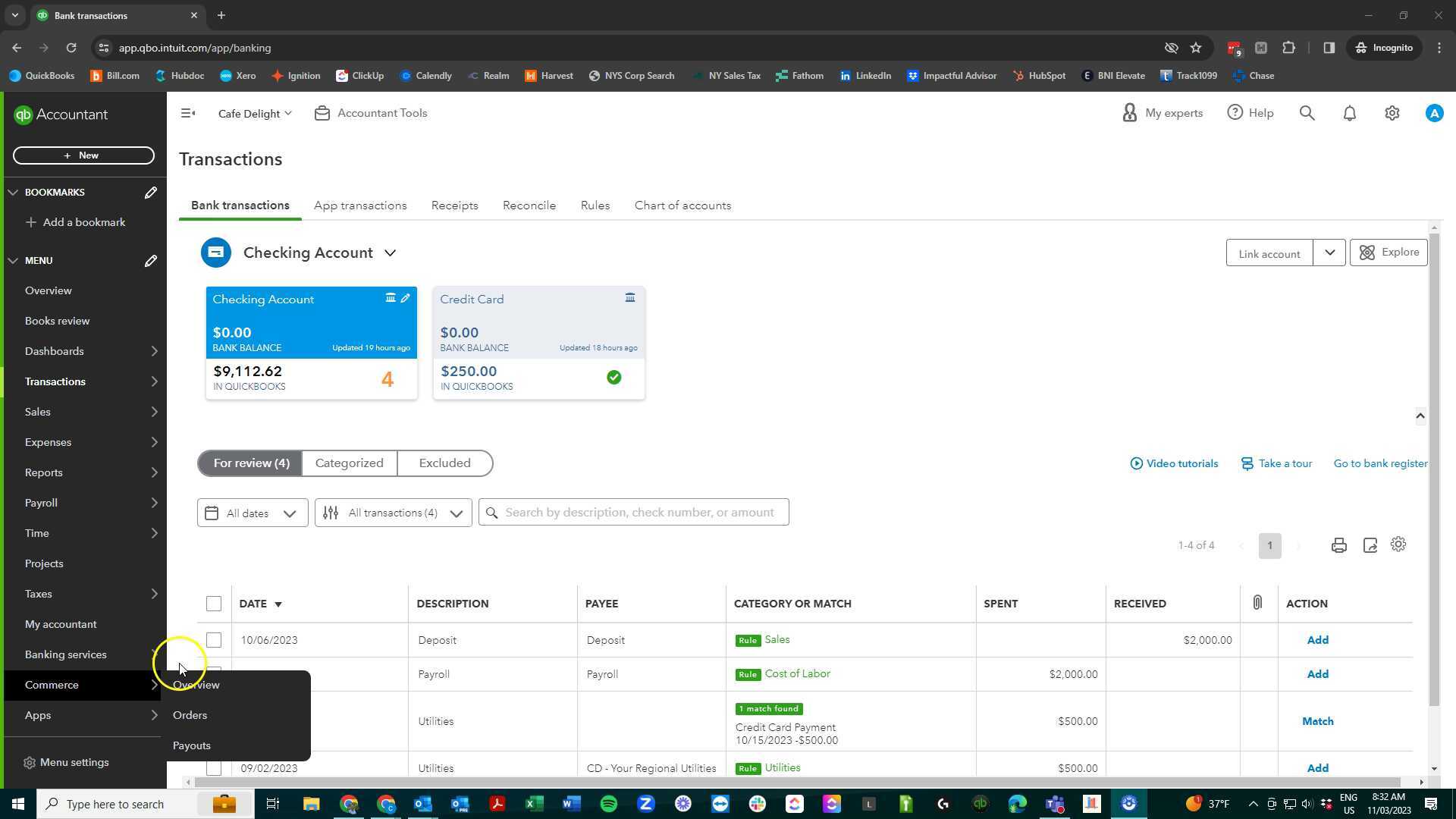Toggle select-all checkbox in table header
Image resolution: width=1456 pixels, height=819 pixels.
214,604
